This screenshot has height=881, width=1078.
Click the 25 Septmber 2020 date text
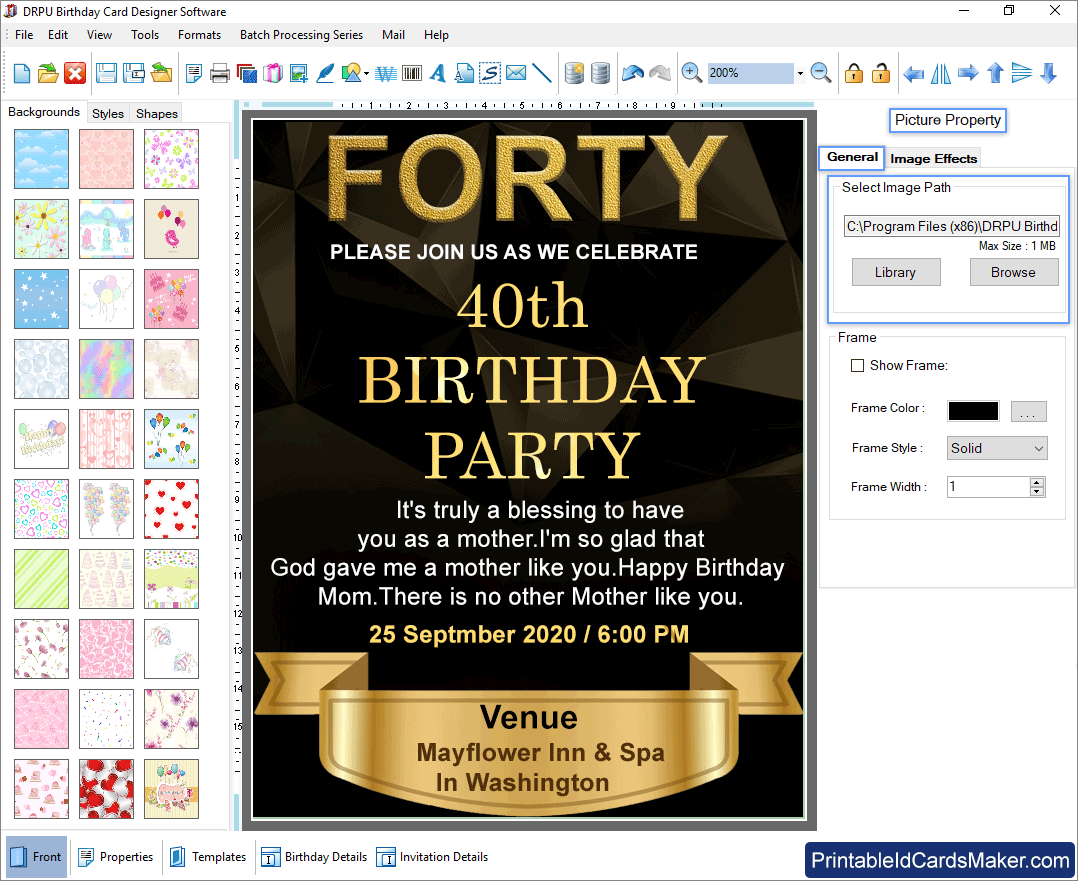point(529,634)
